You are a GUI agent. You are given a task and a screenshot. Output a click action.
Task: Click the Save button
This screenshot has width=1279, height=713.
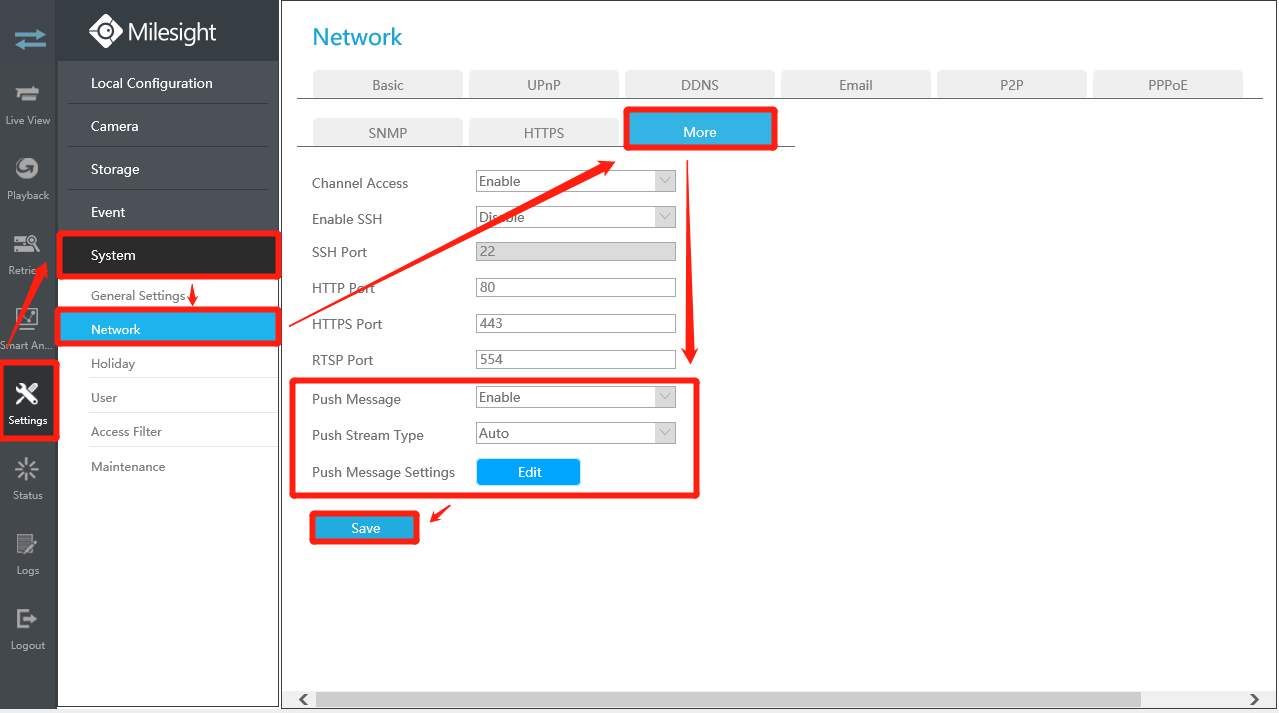point(365,528)
